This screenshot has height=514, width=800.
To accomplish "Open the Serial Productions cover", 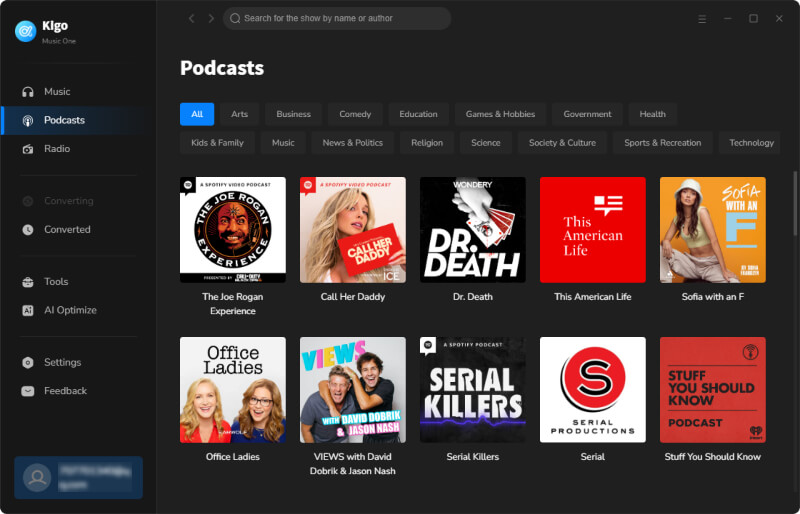I will (x=592, y=390).
